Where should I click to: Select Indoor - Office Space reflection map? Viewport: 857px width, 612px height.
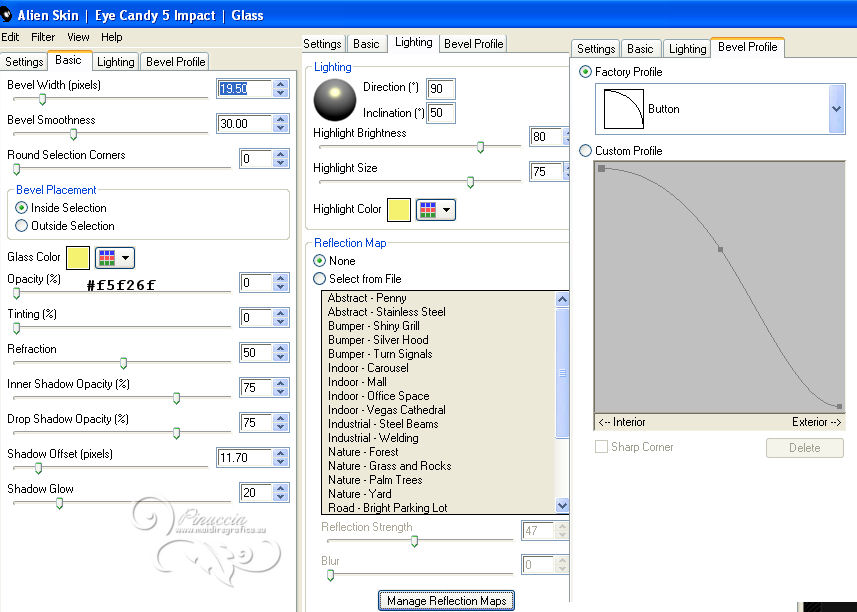(x=378, y=396)
